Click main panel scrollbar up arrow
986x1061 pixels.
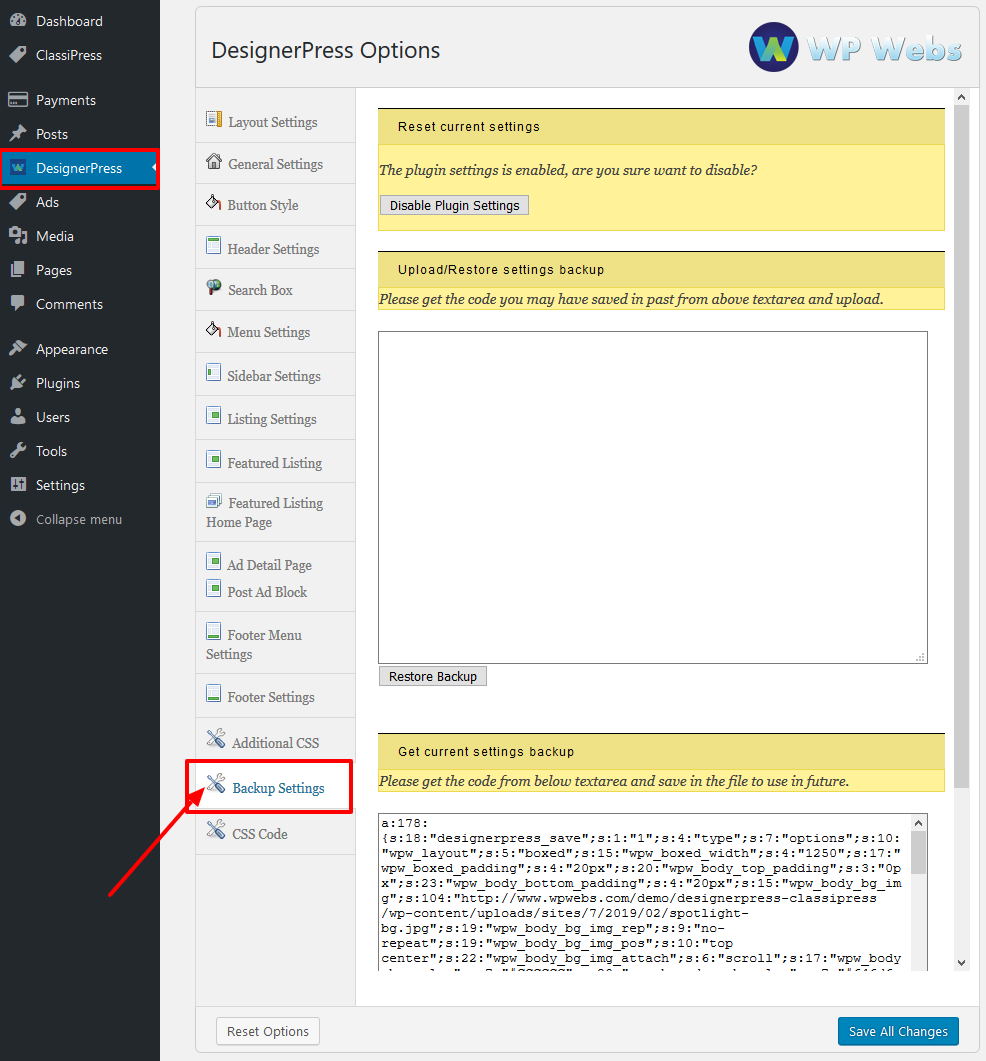tap(961, 97)
